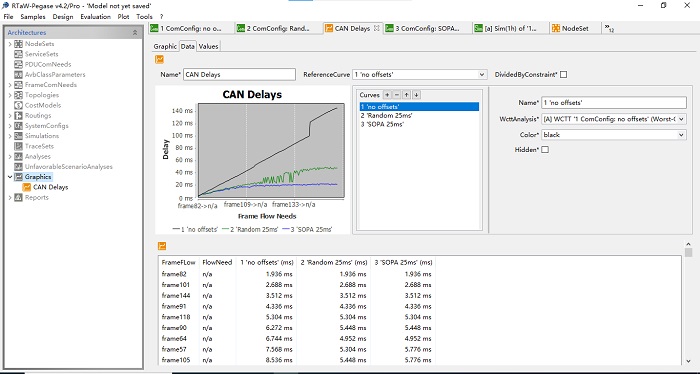This screenshot has width=700, height=374.
Task: Switch to the Values tab
Action: 208,46
